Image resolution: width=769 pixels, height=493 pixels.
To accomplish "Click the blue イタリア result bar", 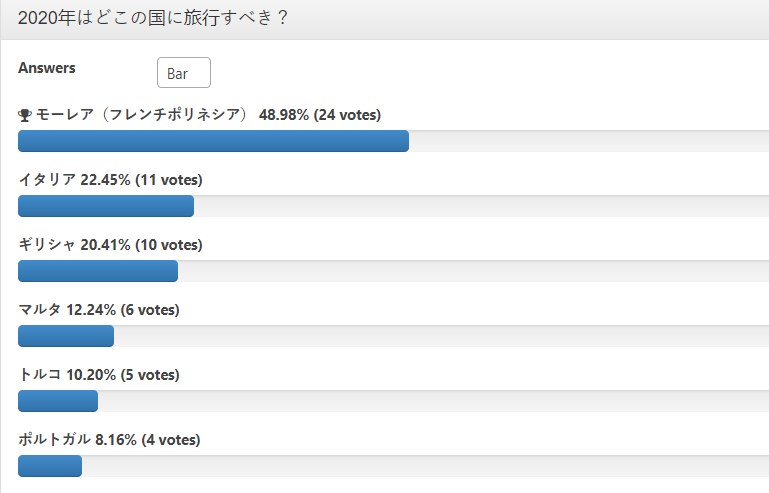I will [106, 206].
